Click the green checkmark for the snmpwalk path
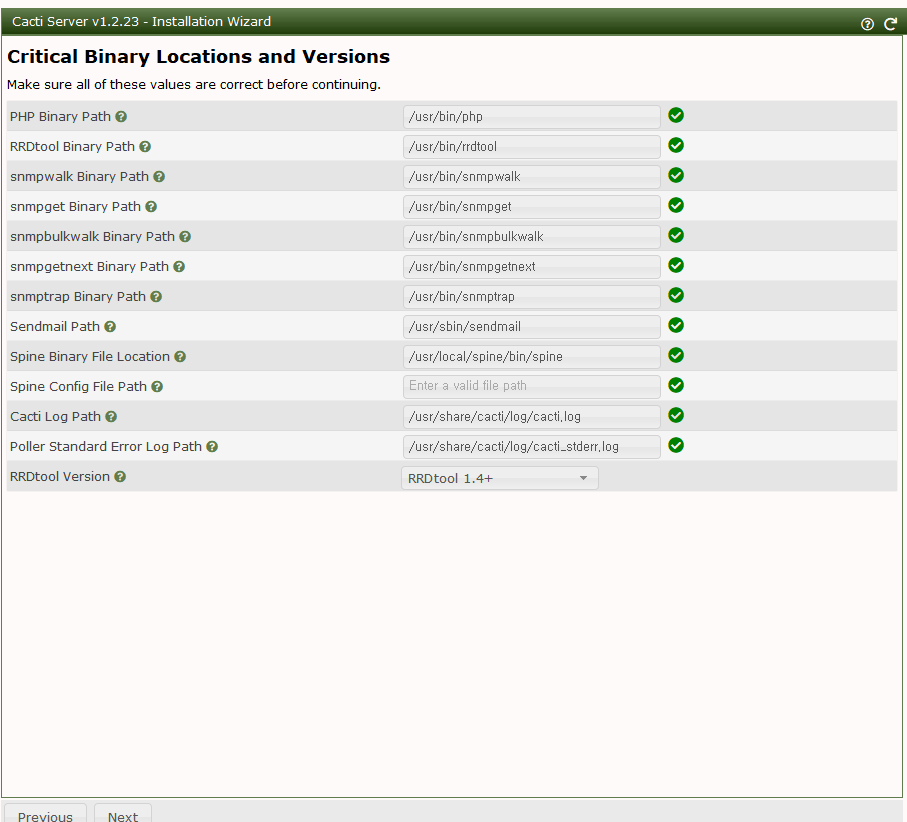Screen dimensions: 907x822 tap(676, 175)
